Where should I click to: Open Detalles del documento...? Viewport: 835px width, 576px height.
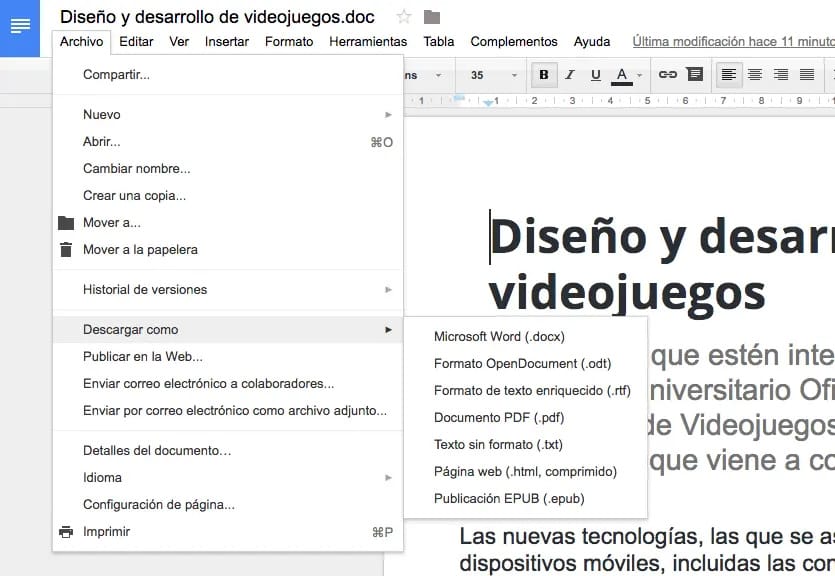coord(228,450)
